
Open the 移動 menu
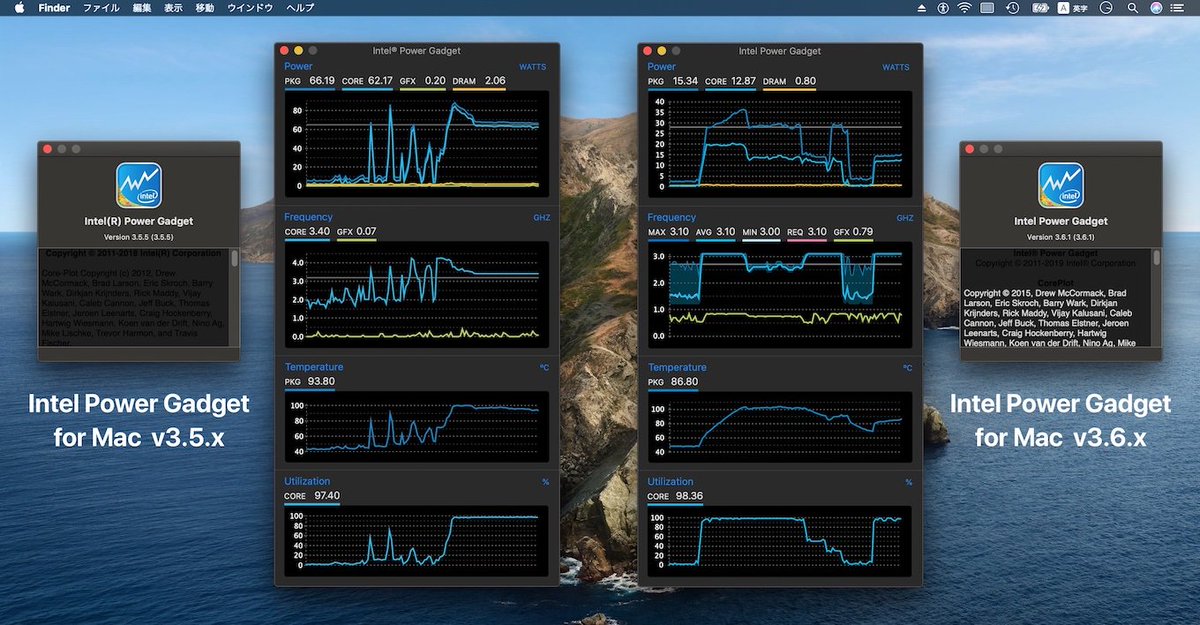[x=205, y=8]
